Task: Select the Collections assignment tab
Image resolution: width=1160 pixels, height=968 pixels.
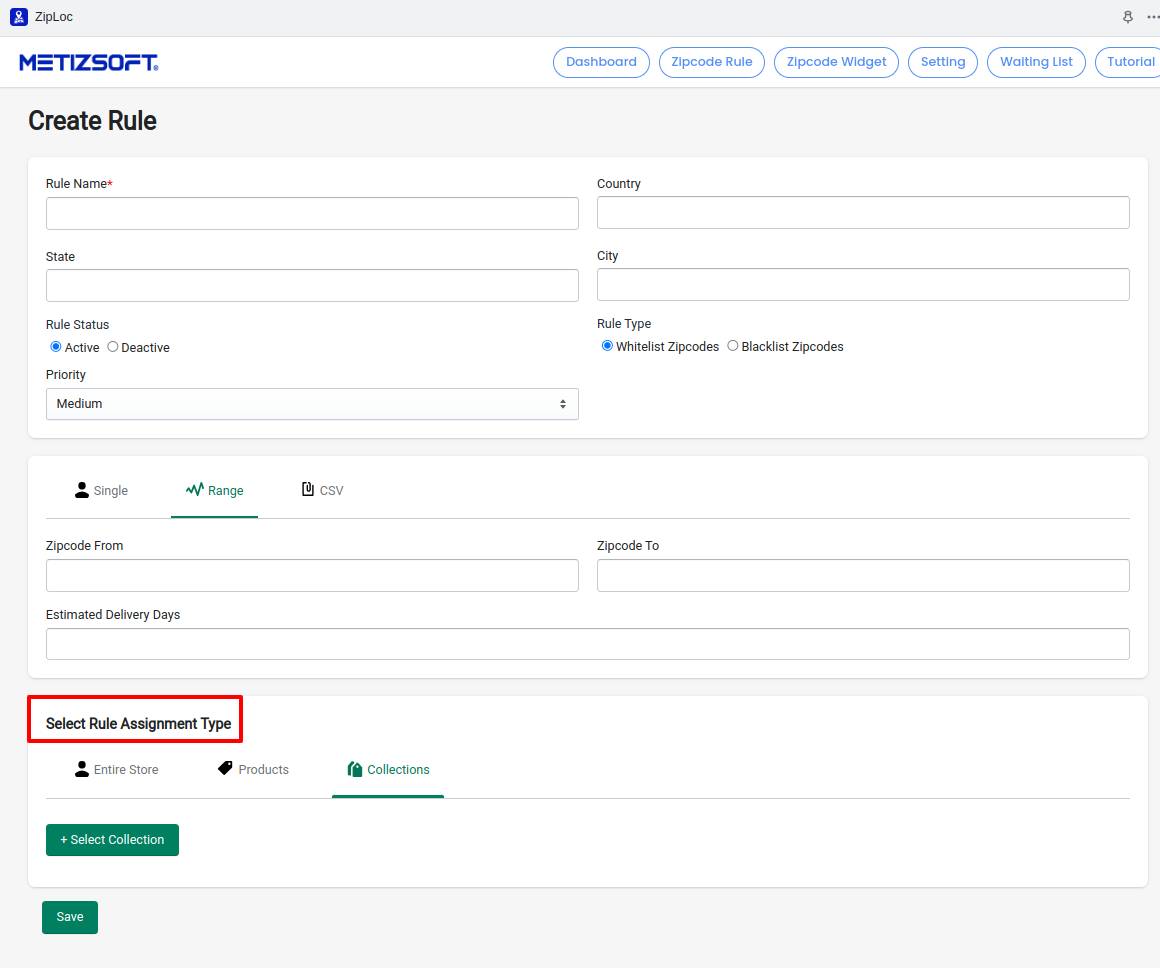Action: coord(388,770)
